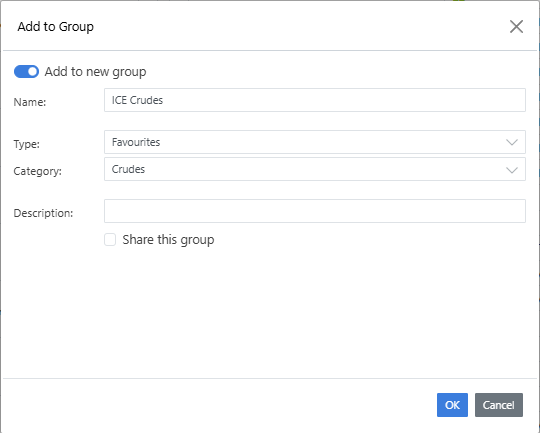Viewport: 540px width, 433px height.
Task: Select the Crudes text in Category box
Action: (x=128, y=169)
